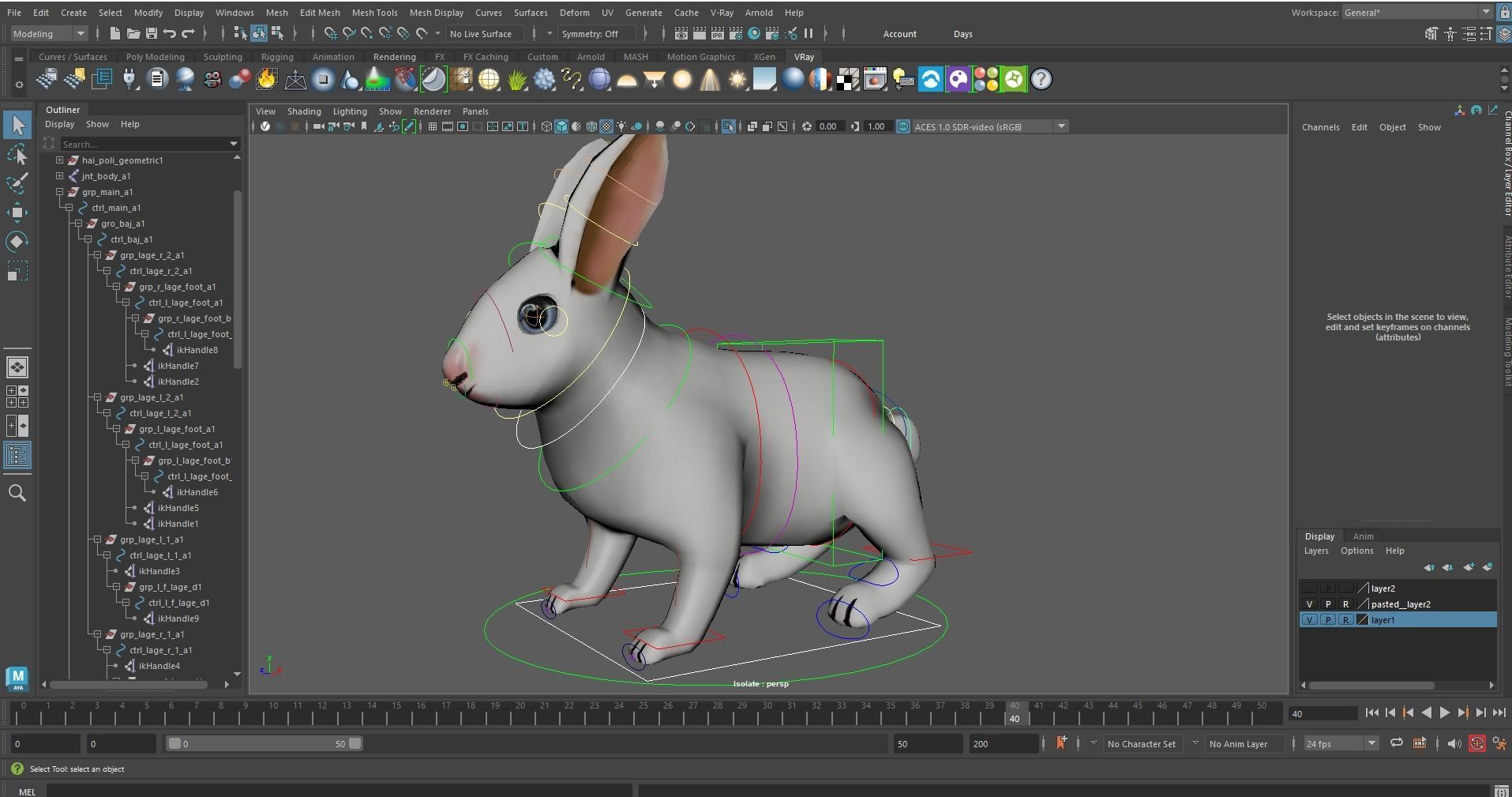Choose the Rotate tool in toolbox
Screen dimensions: 1512x797
(x=17, y=241)
